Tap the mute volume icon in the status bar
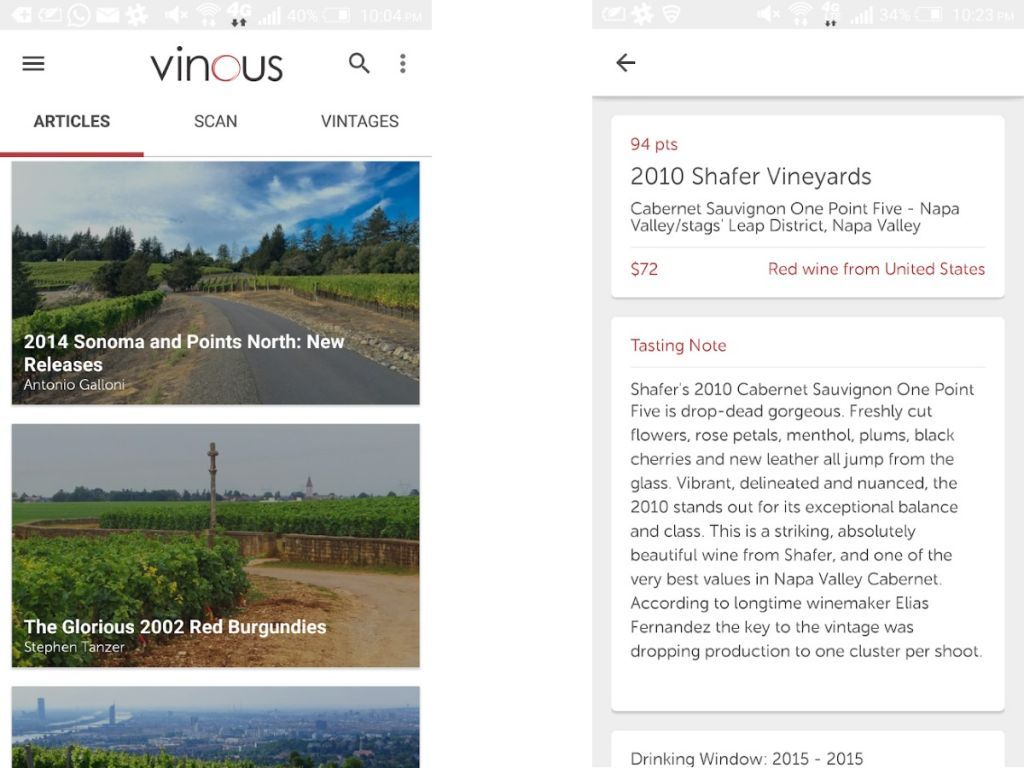 176,14
